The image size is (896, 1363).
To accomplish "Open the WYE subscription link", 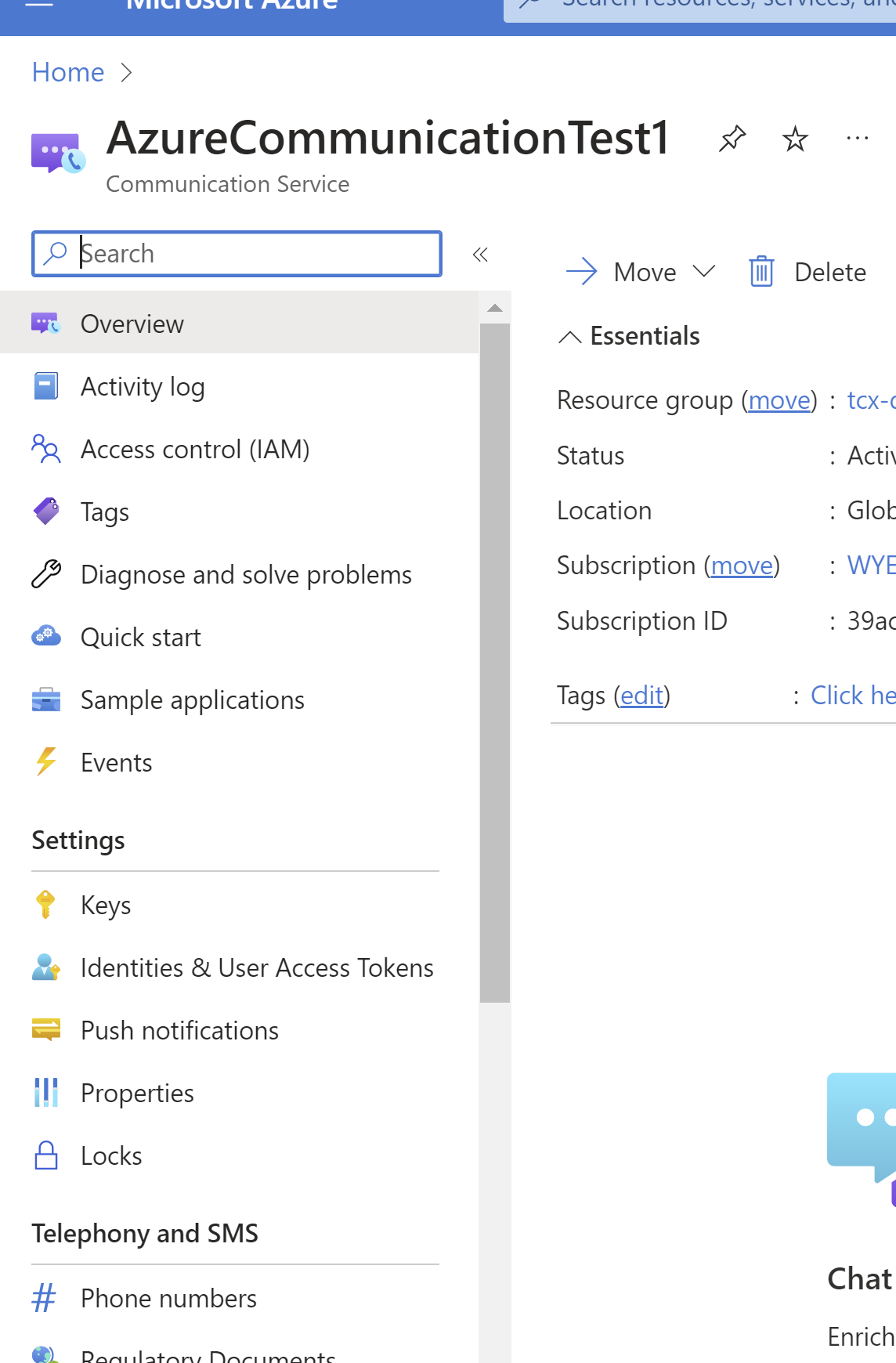I will (871, 566).
